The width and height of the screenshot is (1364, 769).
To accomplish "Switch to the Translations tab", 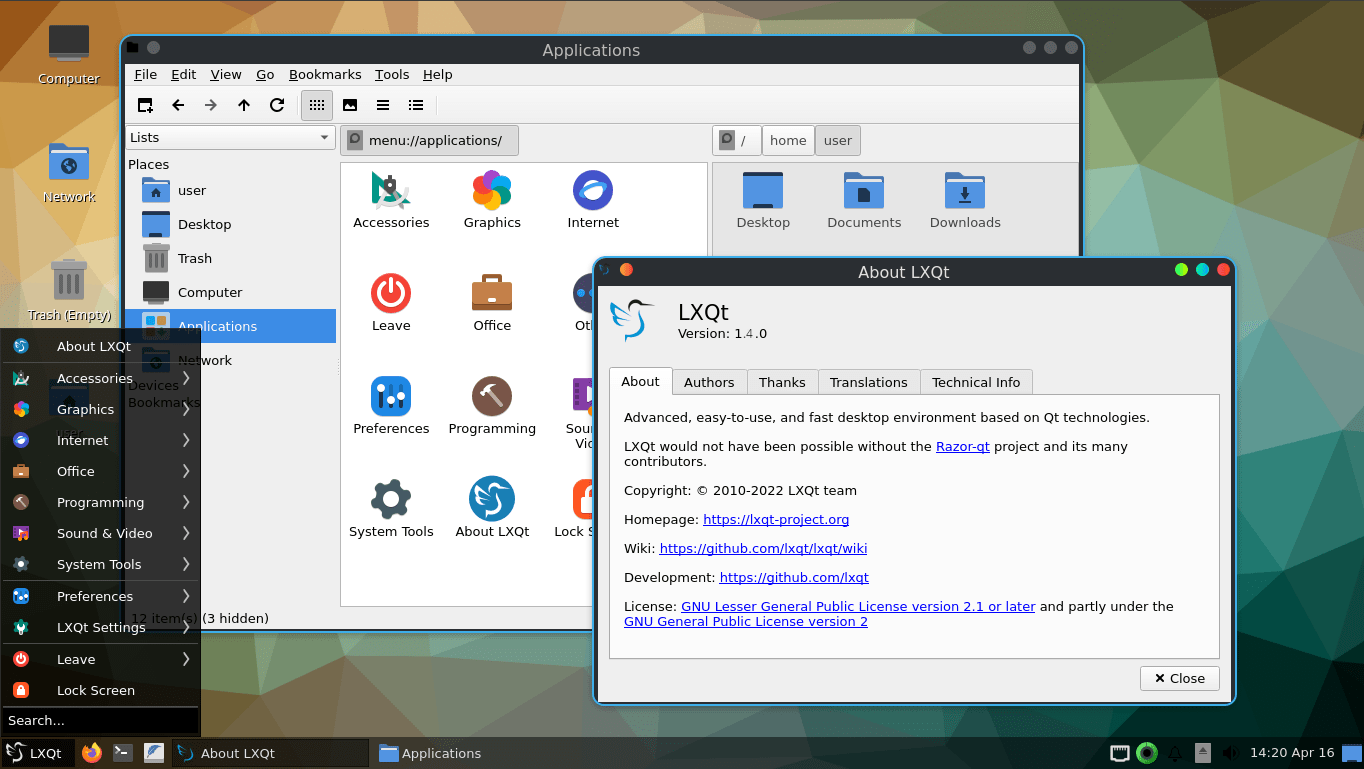I will click(x=868, y=382).
